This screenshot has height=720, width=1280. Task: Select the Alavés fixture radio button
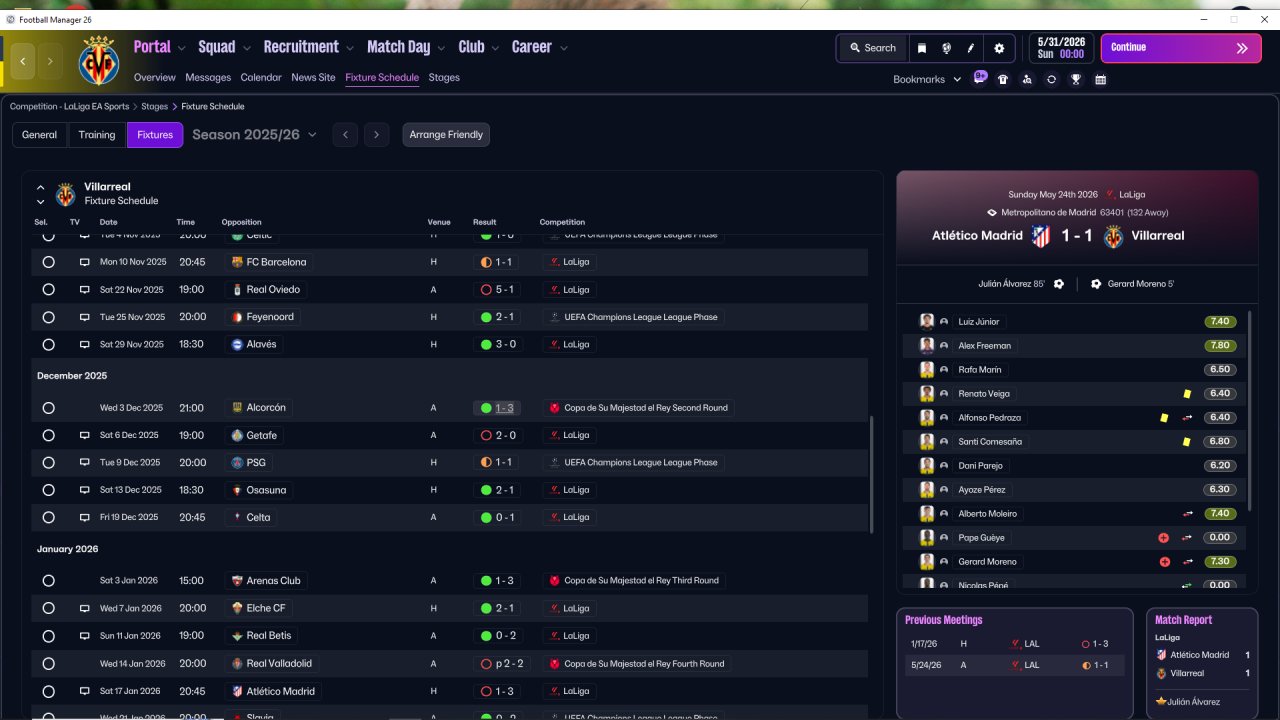point(48,345)
